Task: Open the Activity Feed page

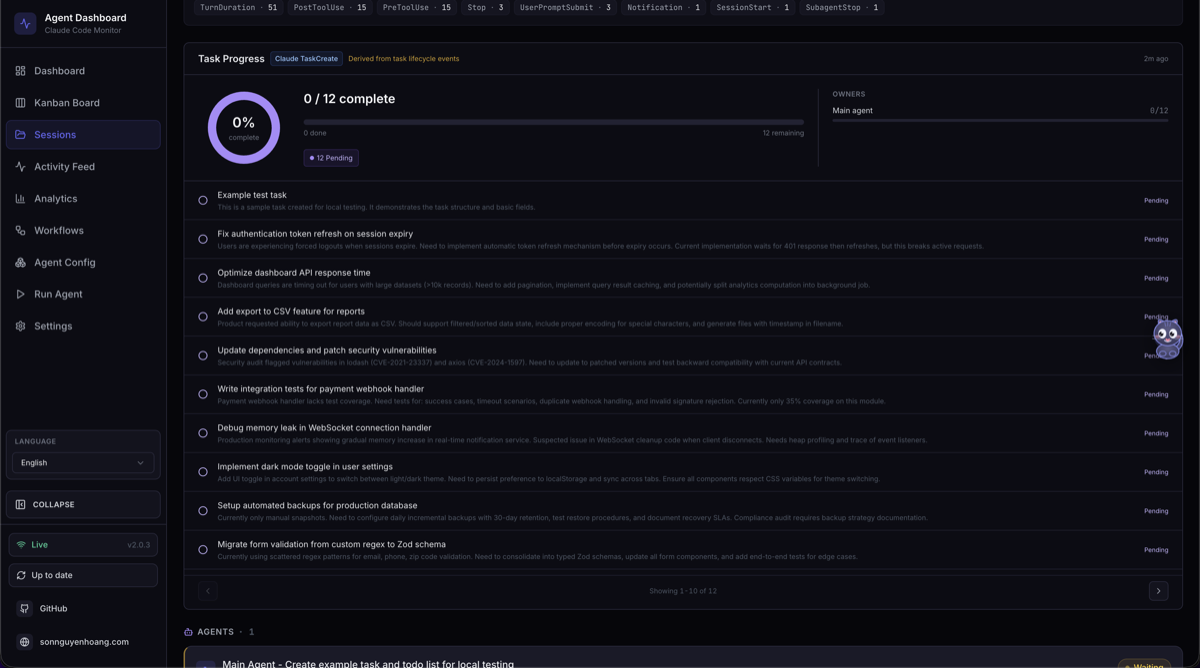Action: [x=83, y=167]
